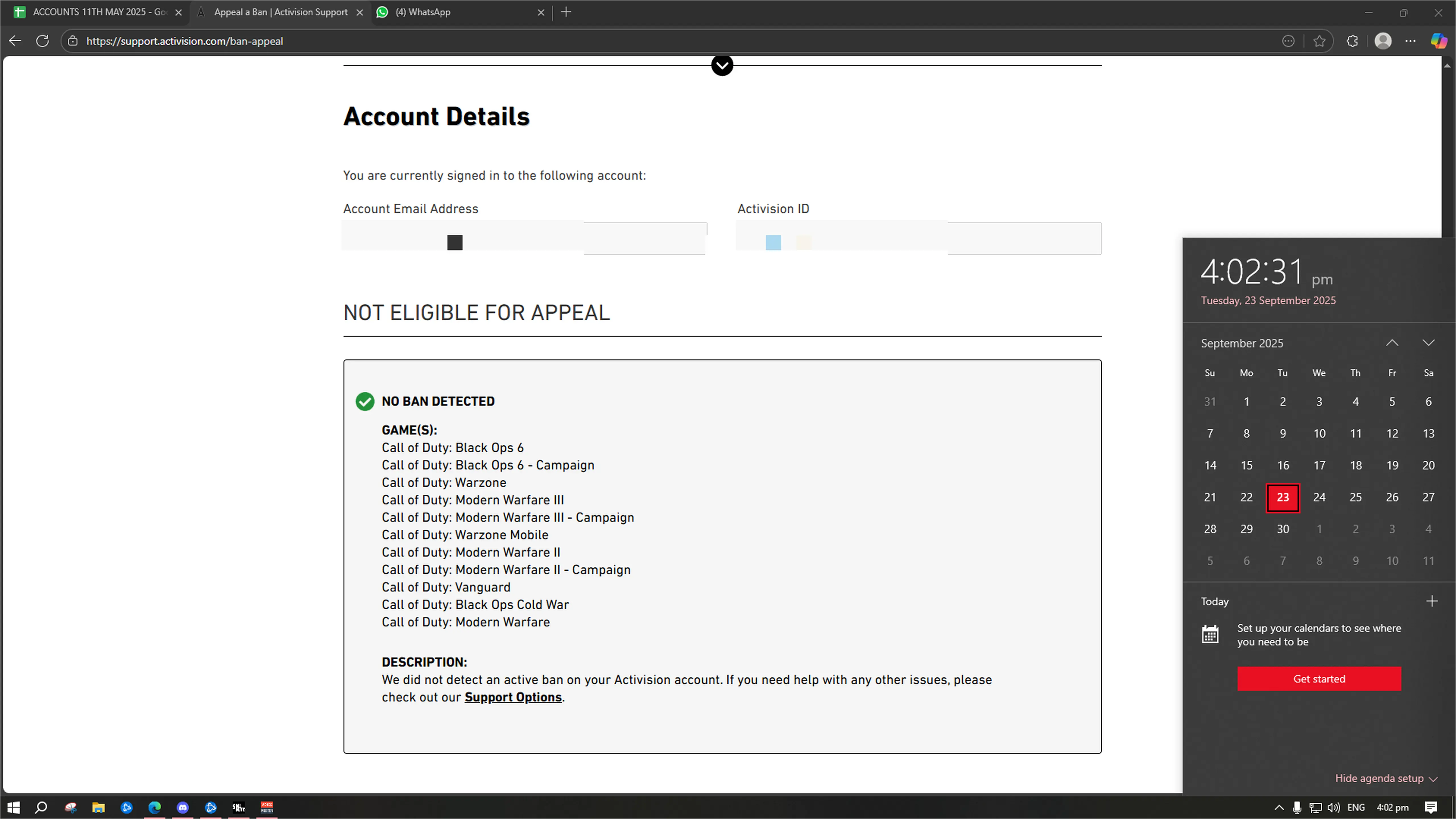
Task: Open a new browser tab with the plus icon
Action: (x=566, y=12)
